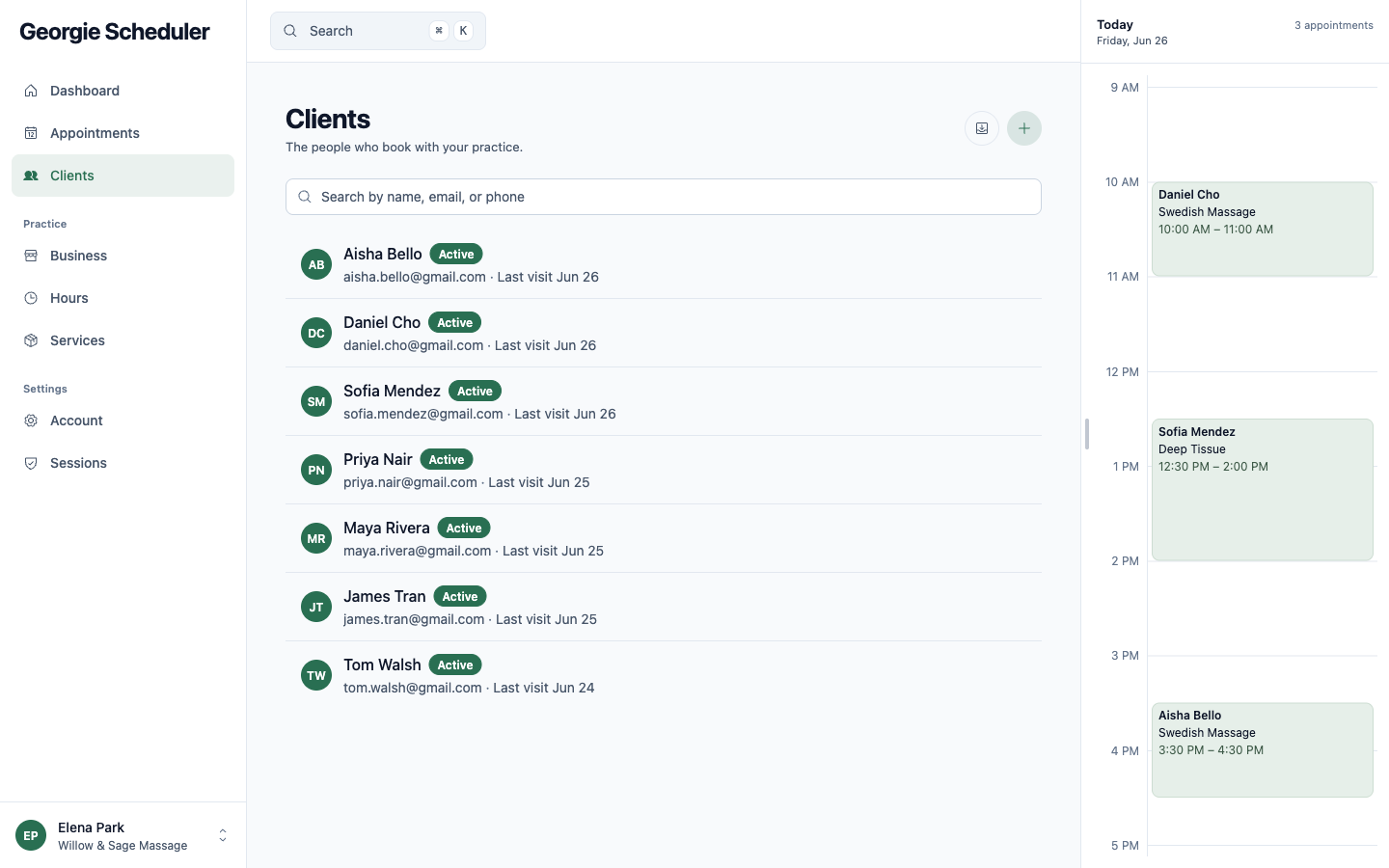Click the JT avatar for James Tran

pyautogui.click(x=316, y=607)
